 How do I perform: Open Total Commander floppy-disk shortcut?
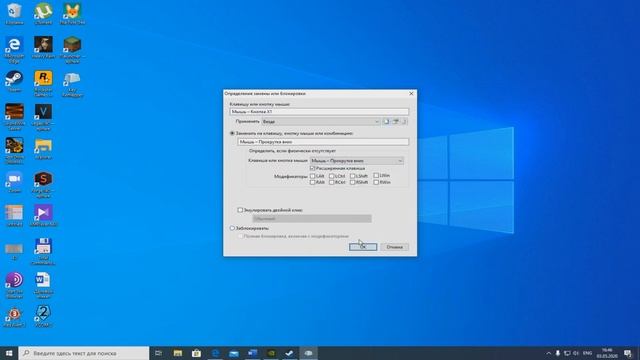pyautogui.click(x=43, y=252)
